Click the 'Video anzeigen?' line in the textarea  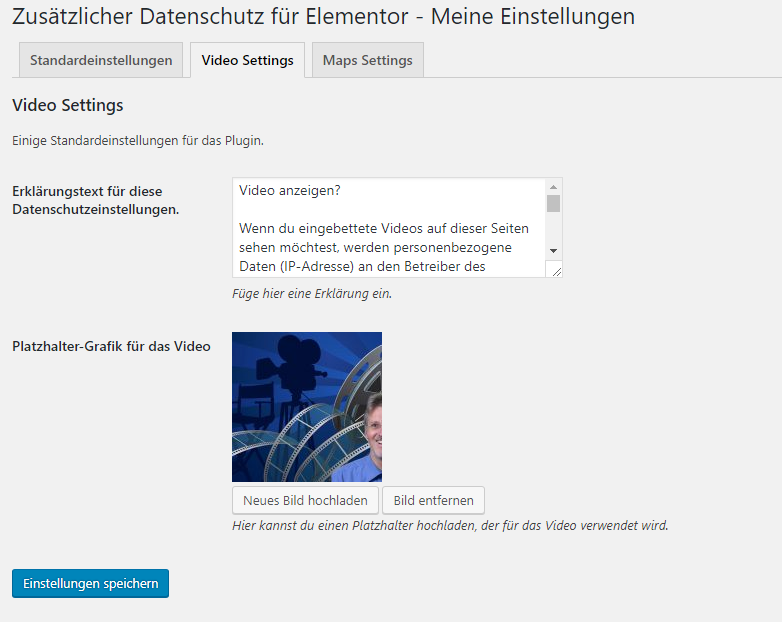click(290, 191)
